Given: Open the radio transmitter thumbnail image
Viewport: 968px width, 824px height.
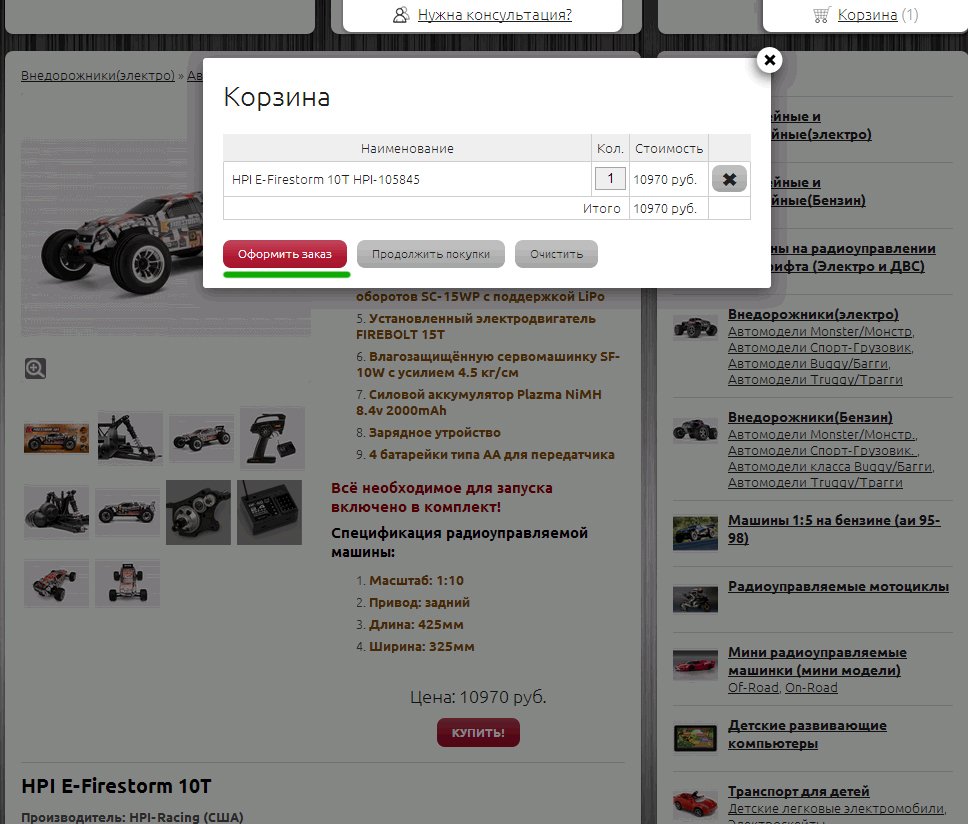Looking at the screenshot, I should (272, 438).
